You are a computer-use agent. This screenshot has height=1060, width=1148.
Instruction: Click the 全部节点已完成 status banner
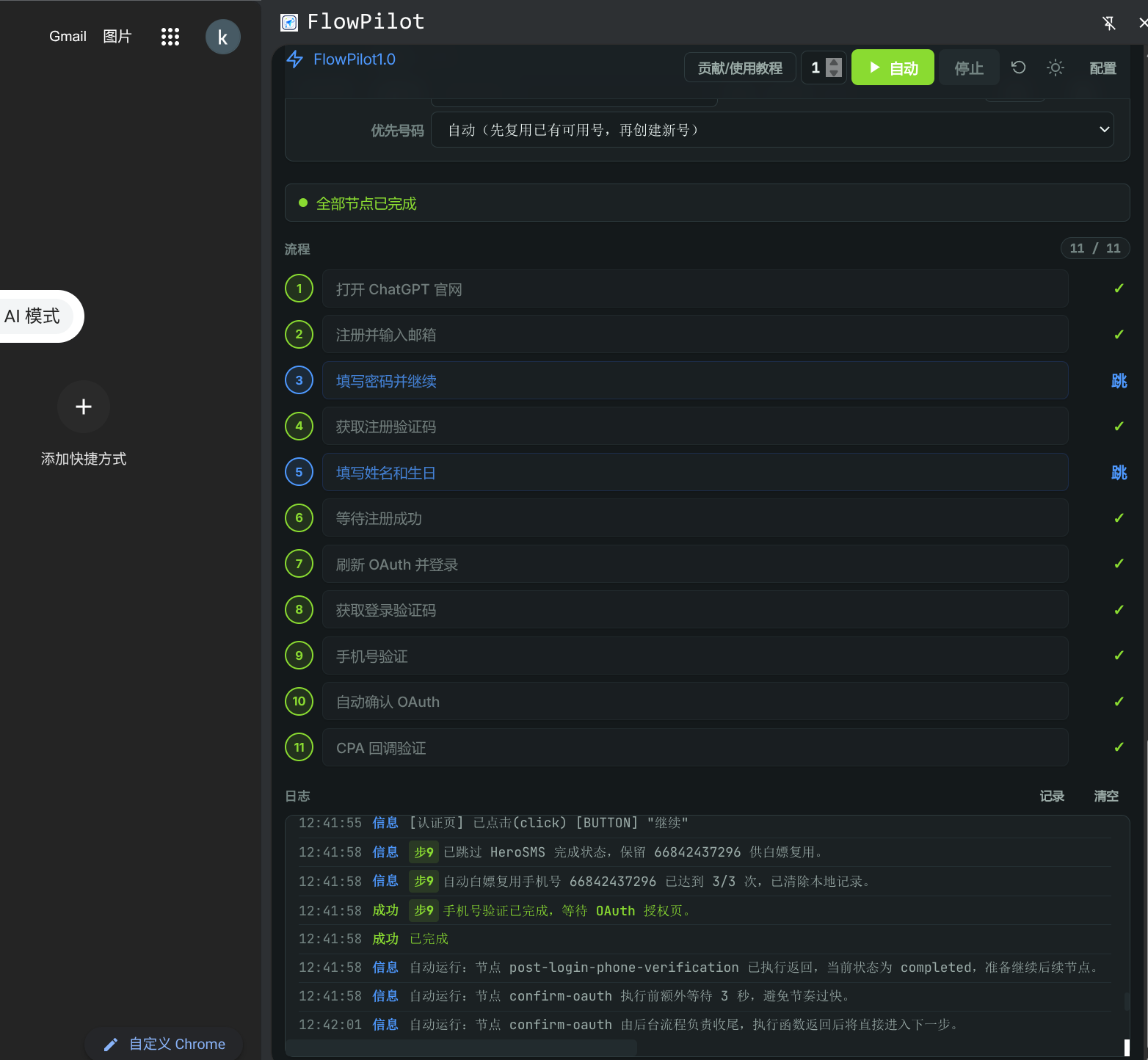click(x=707, y=203)
